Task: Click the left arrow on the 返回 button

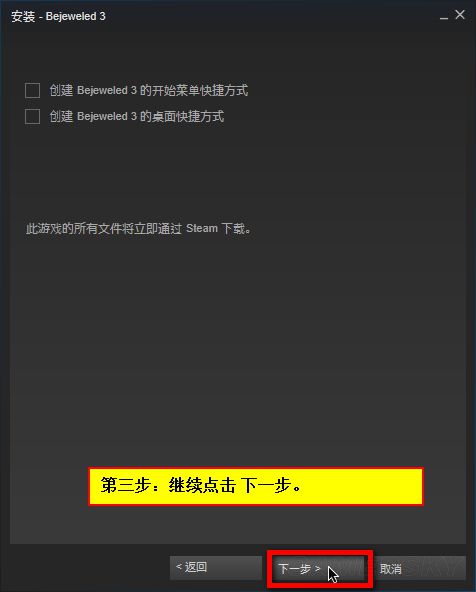Action: 179,566
